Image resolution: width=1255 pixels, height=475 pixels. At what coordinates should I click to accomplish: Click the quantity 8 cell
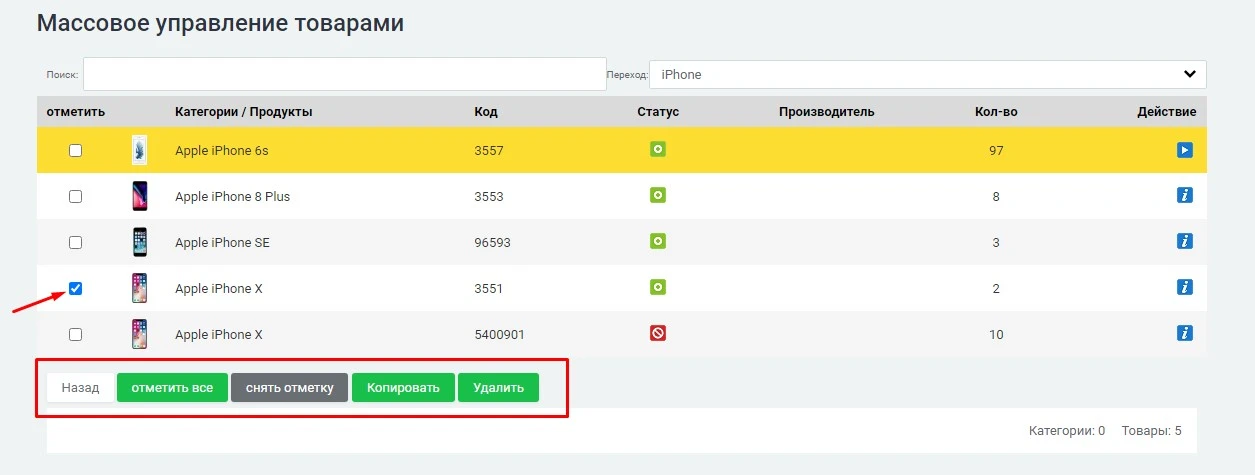point(996,196)
